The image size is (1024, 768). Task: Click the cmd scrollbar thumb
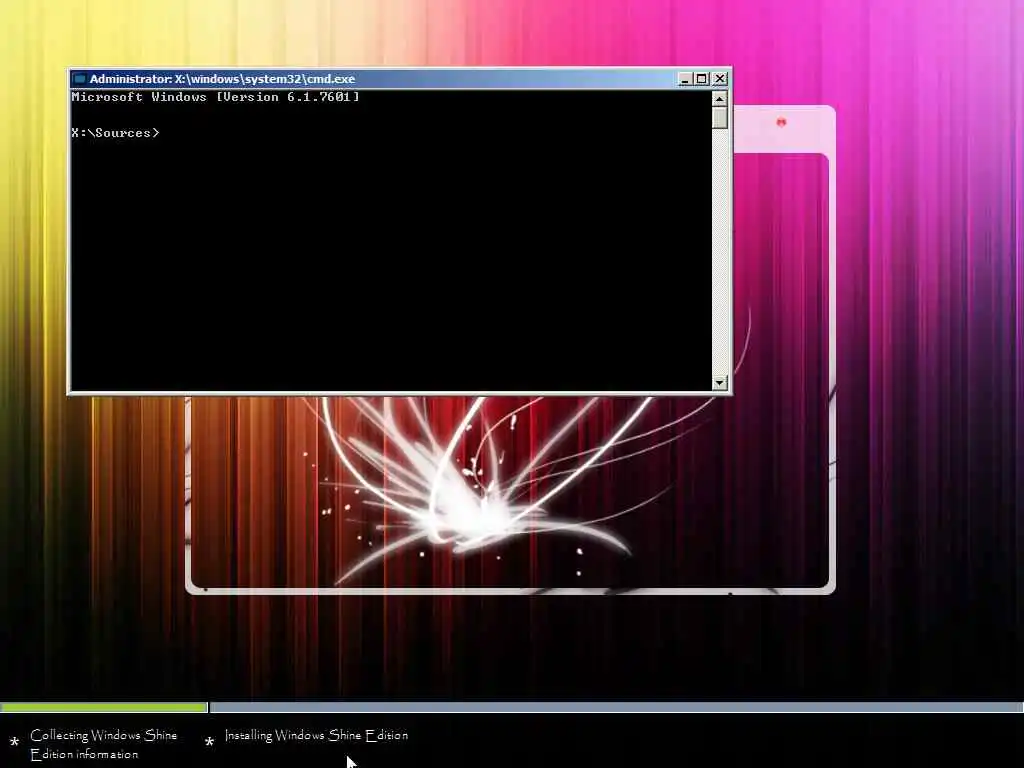coord(720,118)
